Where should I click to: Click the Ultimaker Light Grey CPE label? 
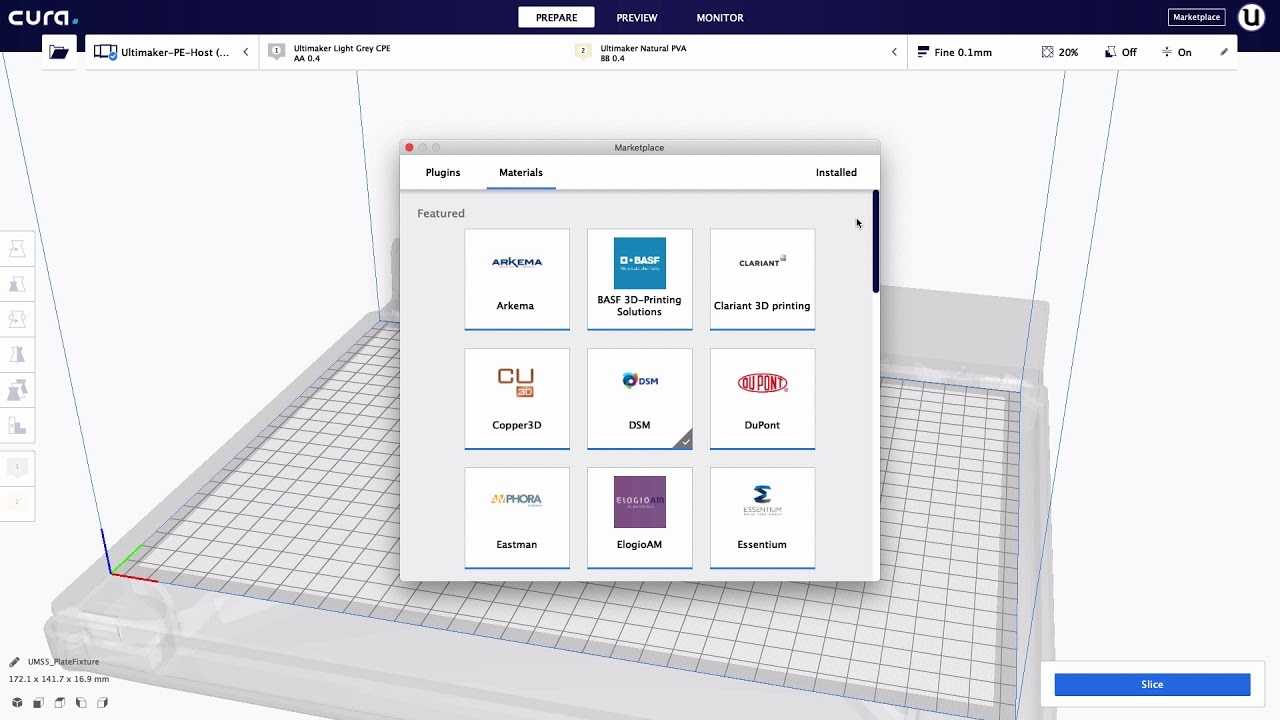342,48
